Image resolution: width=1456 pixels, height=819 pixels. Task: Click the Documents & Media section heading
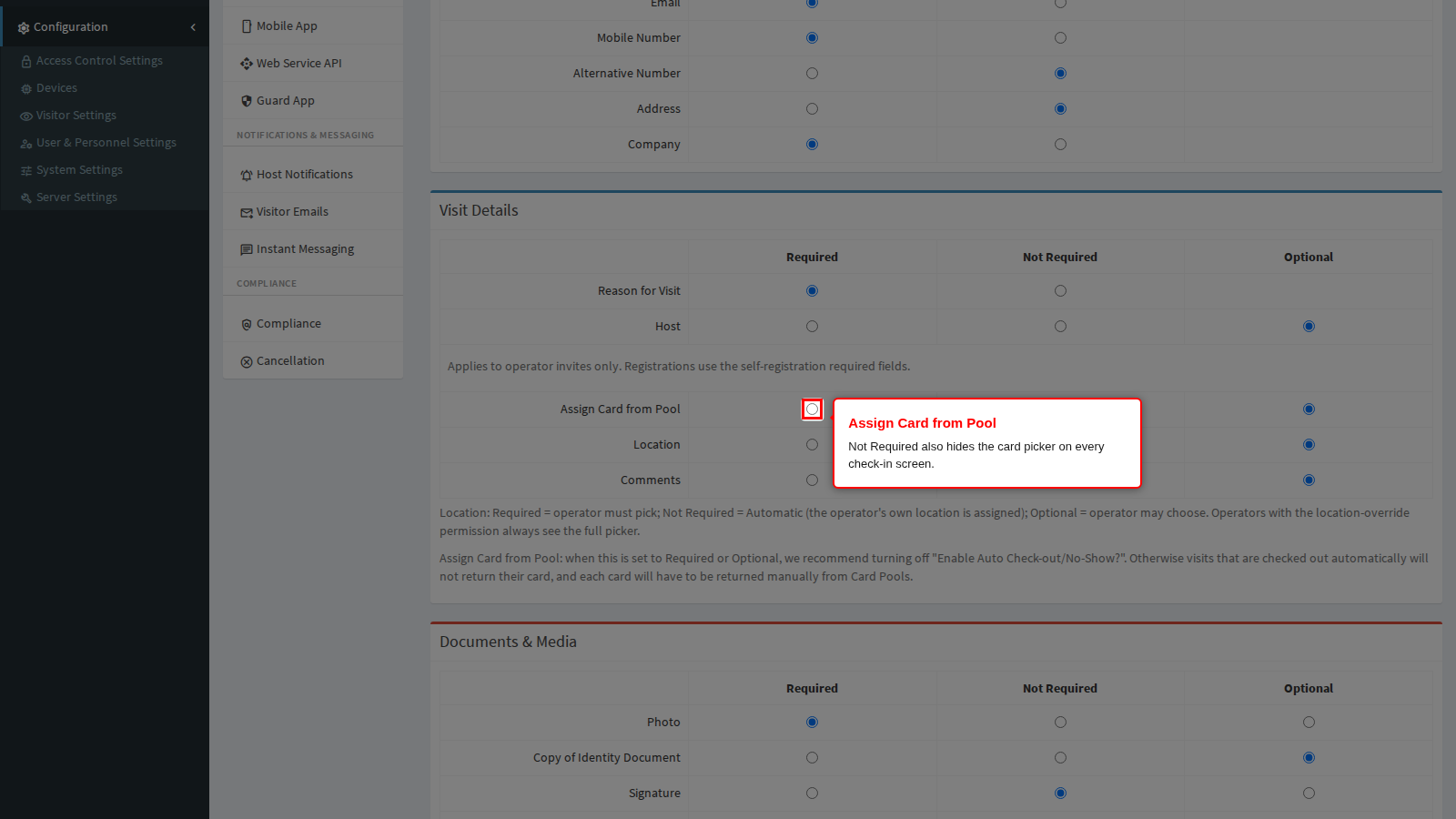pyautogui.click(x=508, y=642)
